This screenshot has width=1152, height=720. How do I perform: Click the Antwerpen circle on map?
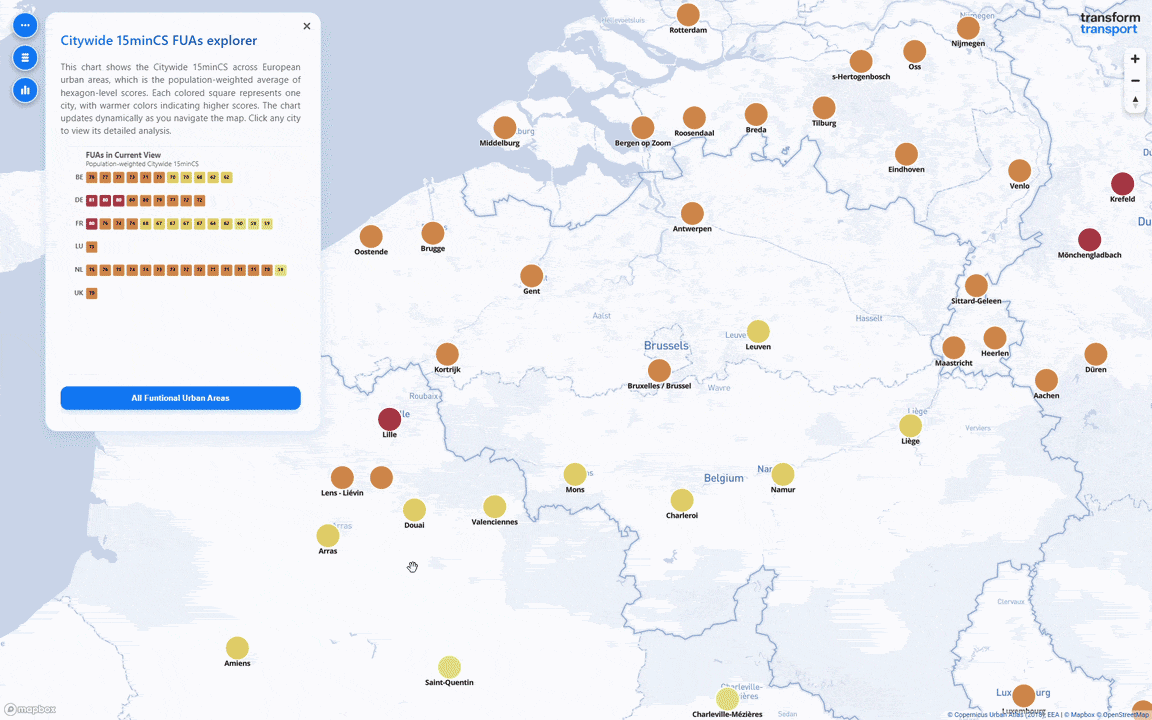pos(692,213)
